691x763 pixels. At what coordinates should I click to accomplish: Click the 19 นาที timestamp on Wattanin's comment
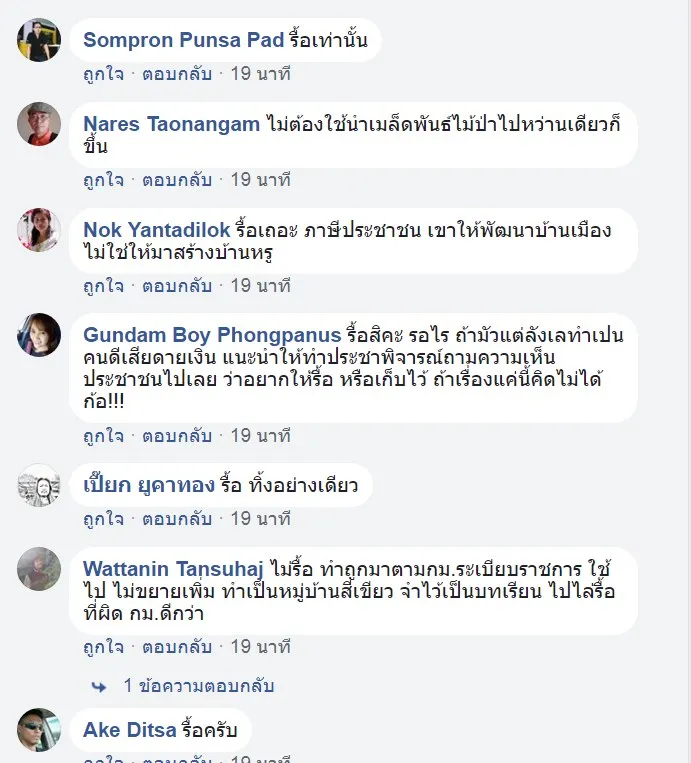260,647
